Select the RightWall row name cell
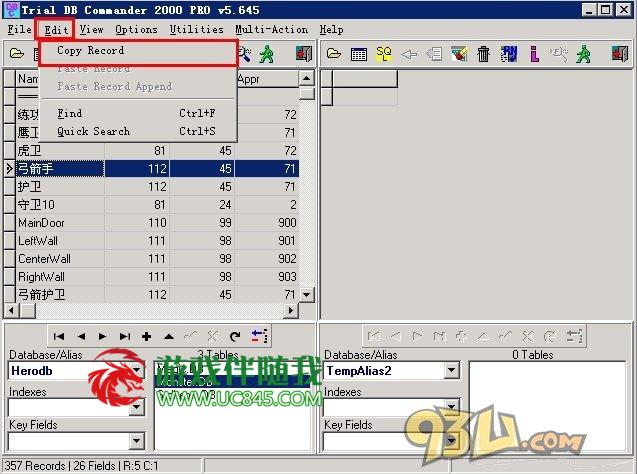 (60, 277)
